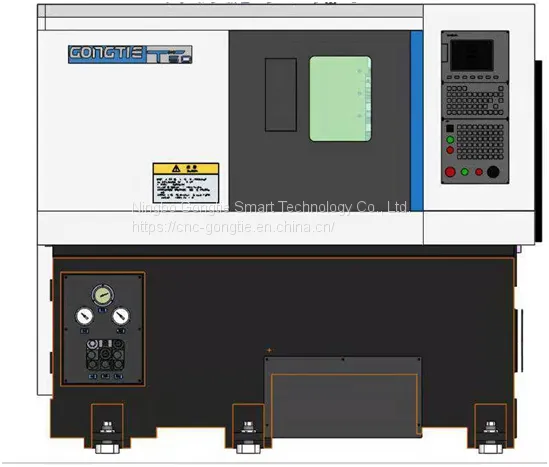The height and width of the screenshot is (467, 549).
Task: Click the black square key above the green button
Action: [x=450, y=128]
